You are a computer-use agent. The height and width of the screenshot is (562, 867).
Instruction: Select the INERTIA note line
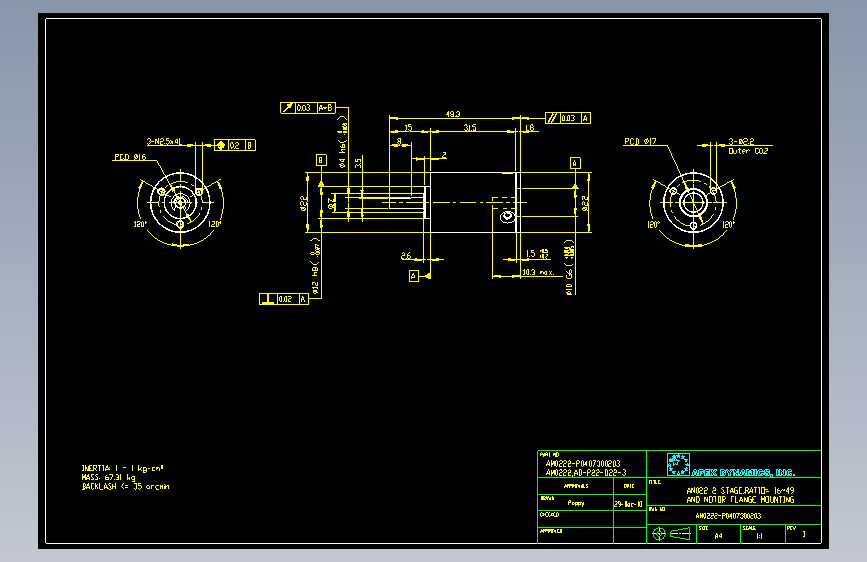pyautogui.click(x=122, y=468)
